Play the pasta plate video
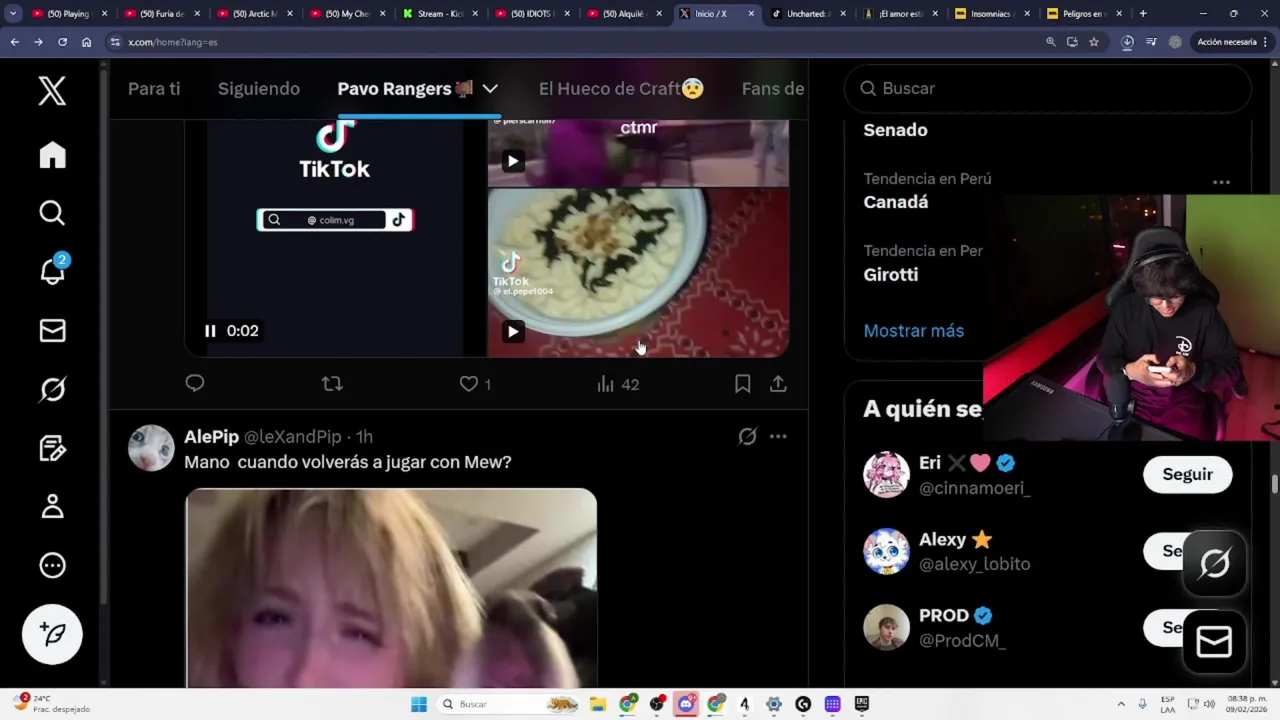The height and width of the screenshot is (720, 1280). point(512,332)
